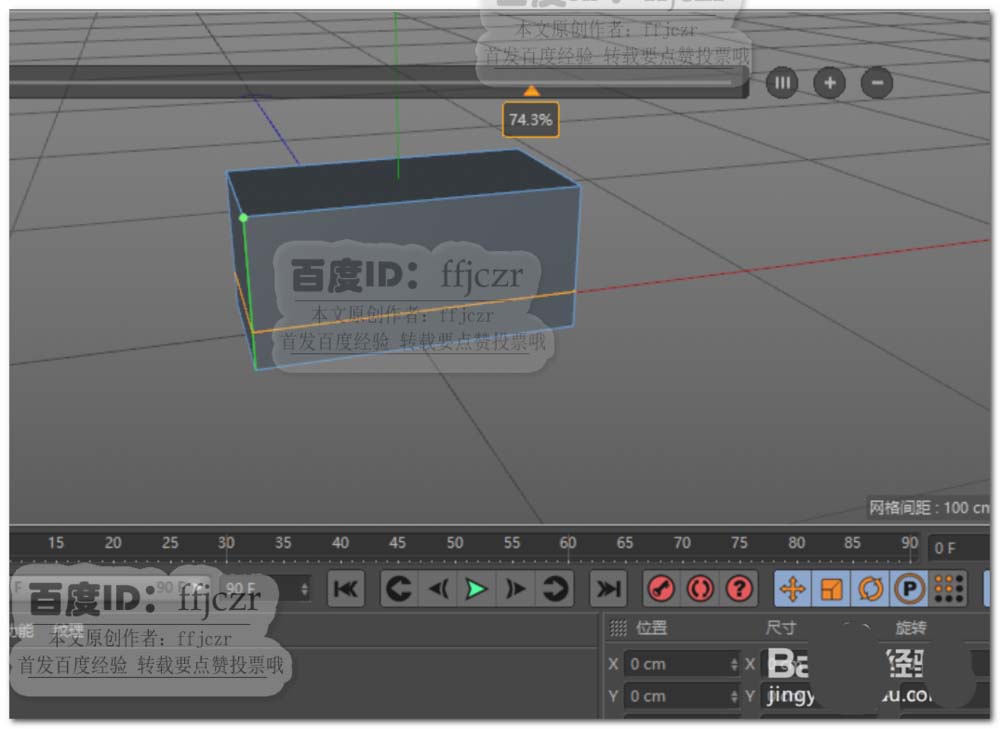This screenshot has height=729, width=1000.
Task: Click frame 45 on the timeline ruler
Action: click(x=397, y=543)
